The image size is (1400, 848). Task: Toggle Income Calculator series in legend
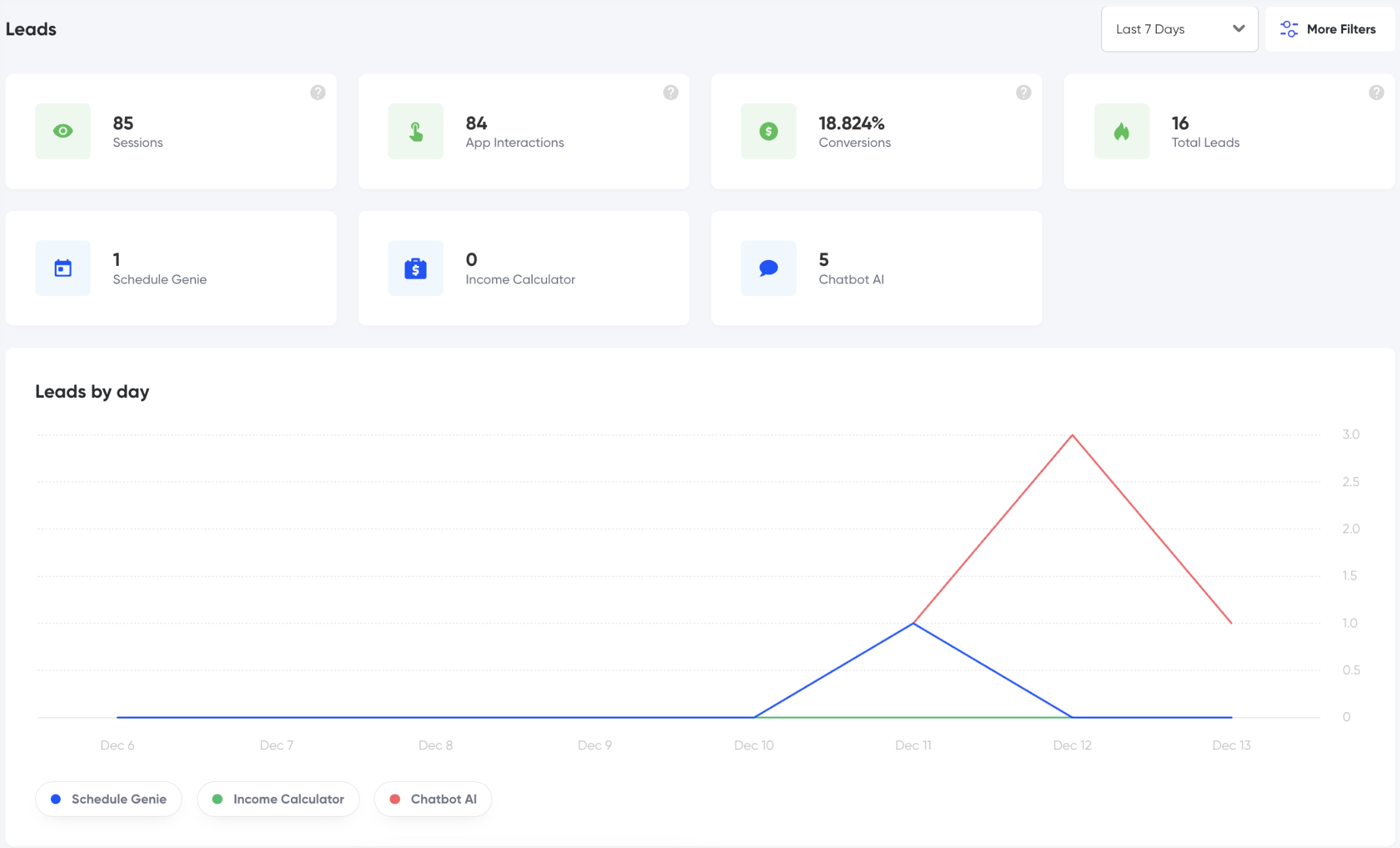[278, 799]
